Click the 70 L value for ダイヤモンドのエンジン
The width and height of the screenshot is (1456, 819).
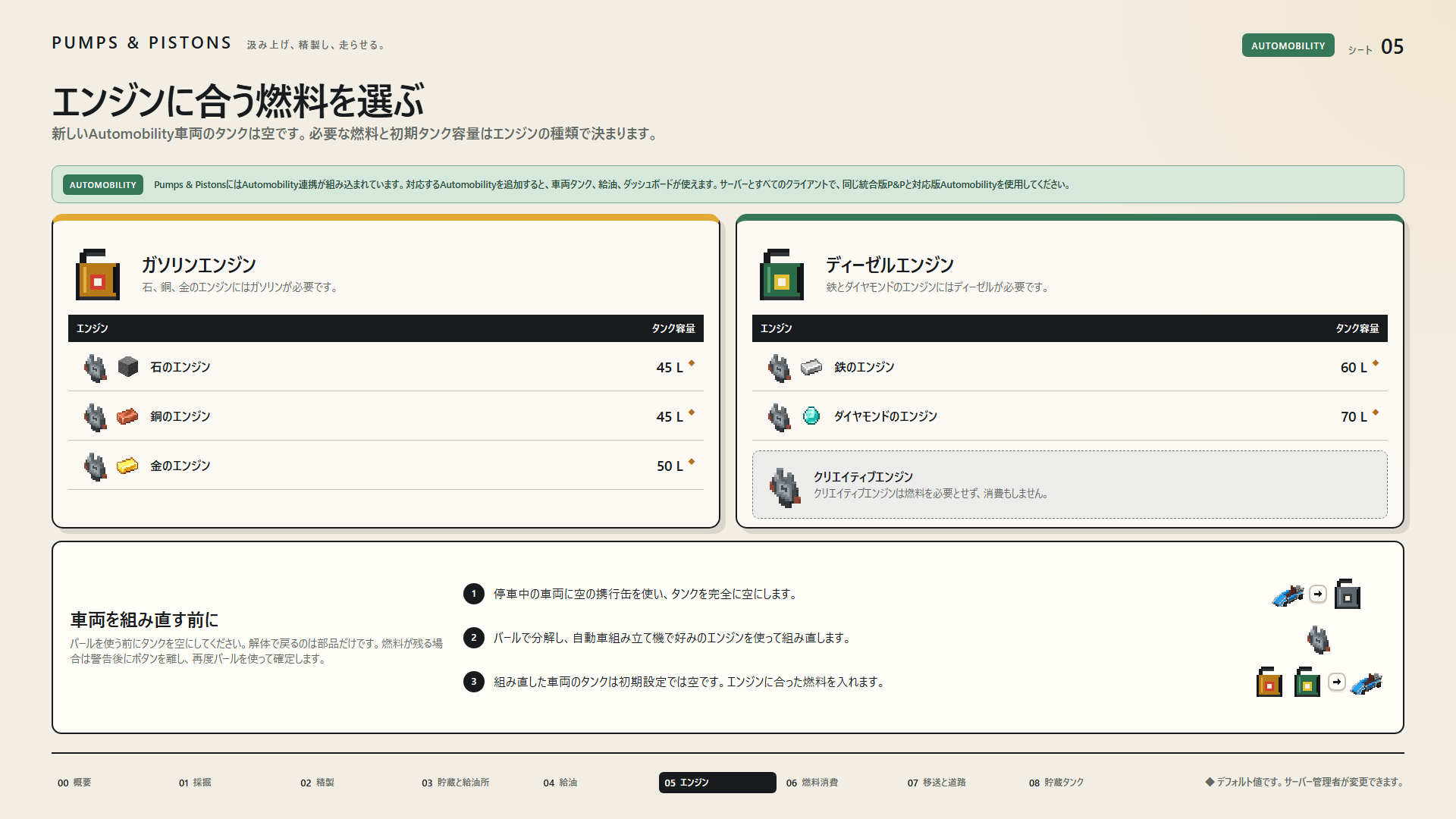click(1354, 417)
